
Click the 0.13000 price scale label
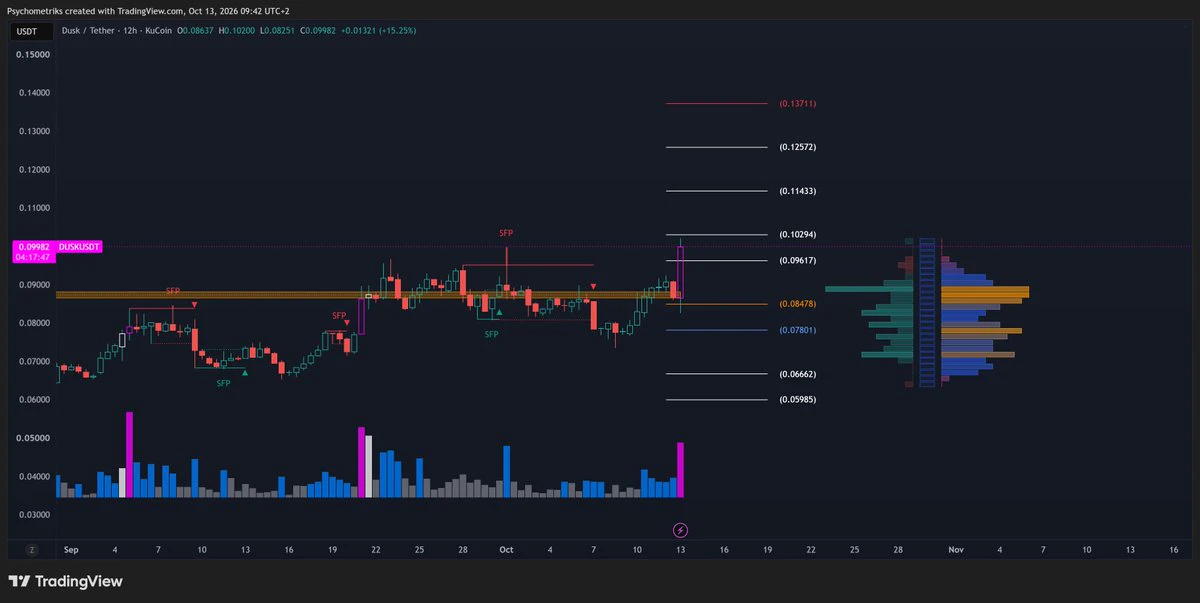tap(34, 131)
